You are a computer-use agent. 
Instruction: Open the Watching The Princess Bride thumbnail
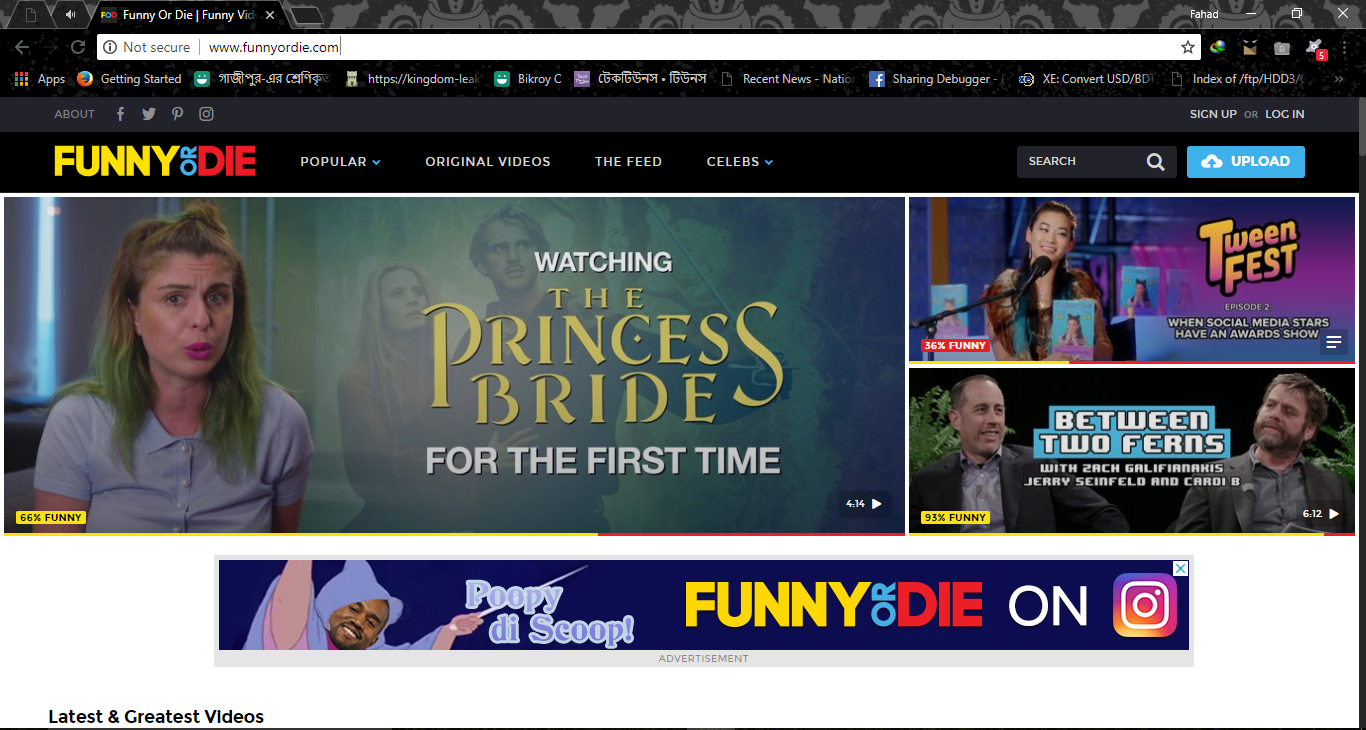point(454,365)
